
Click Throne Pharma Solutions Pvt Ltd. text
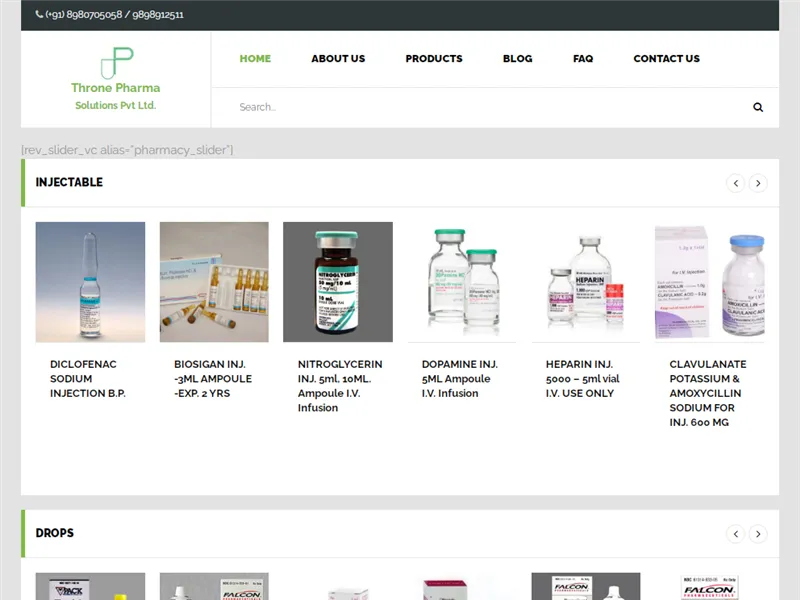[115, 96]
